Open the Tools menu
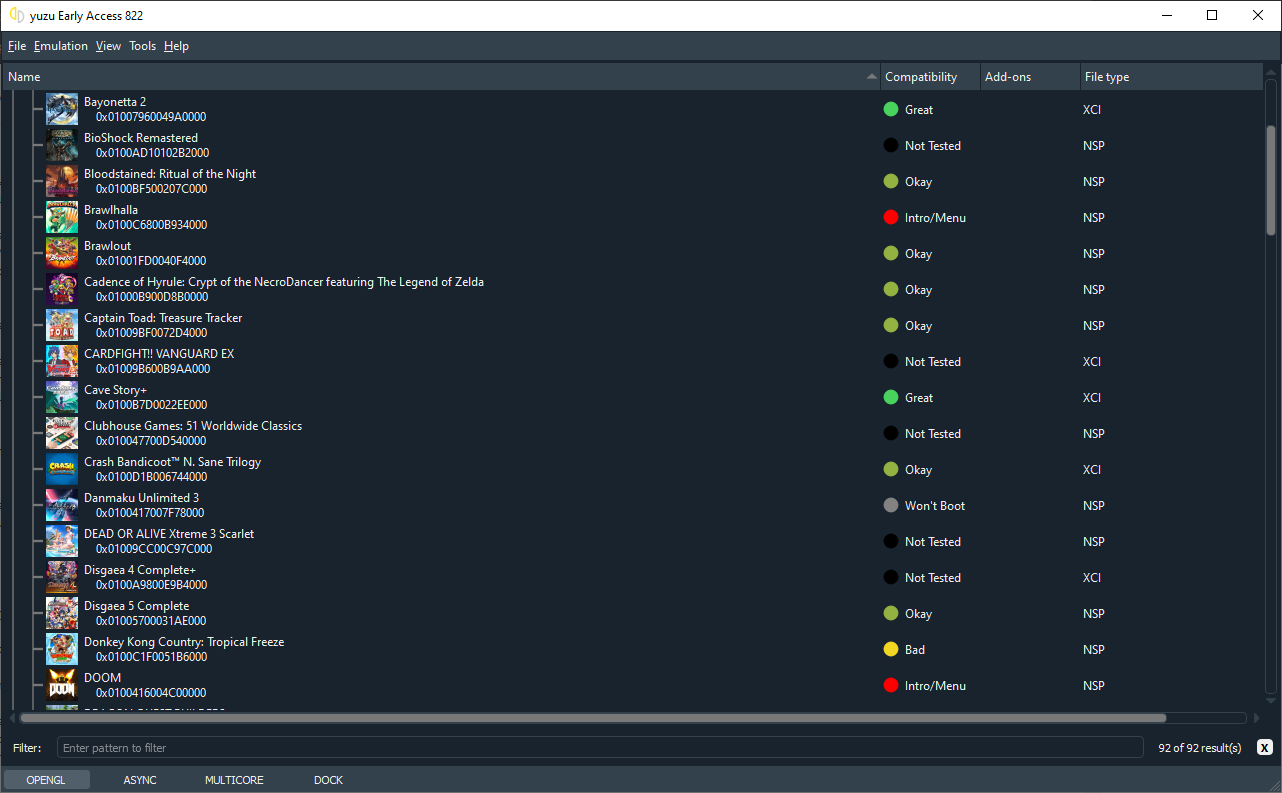 click(143, 46)
